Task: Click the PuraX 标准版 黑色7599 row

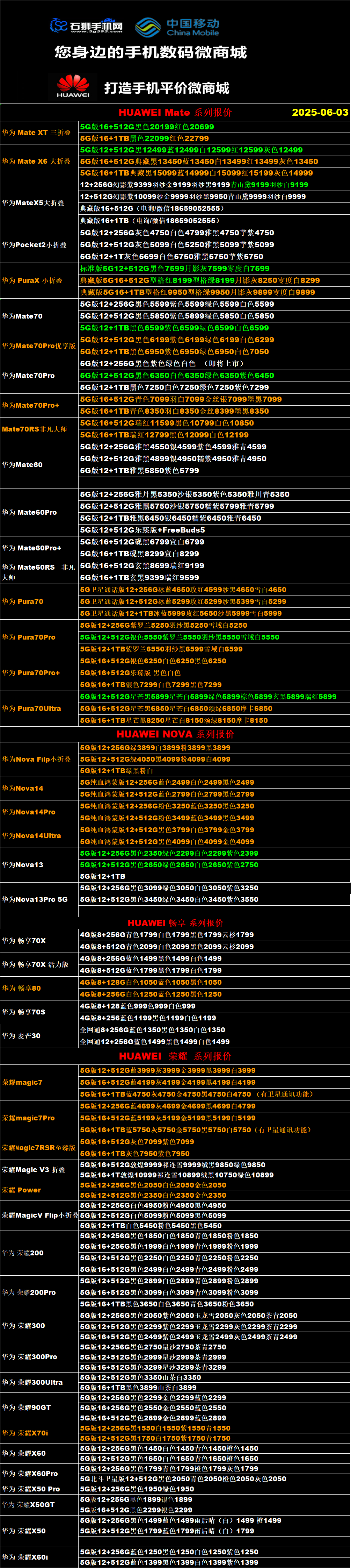Action: [x=215, y=269]
